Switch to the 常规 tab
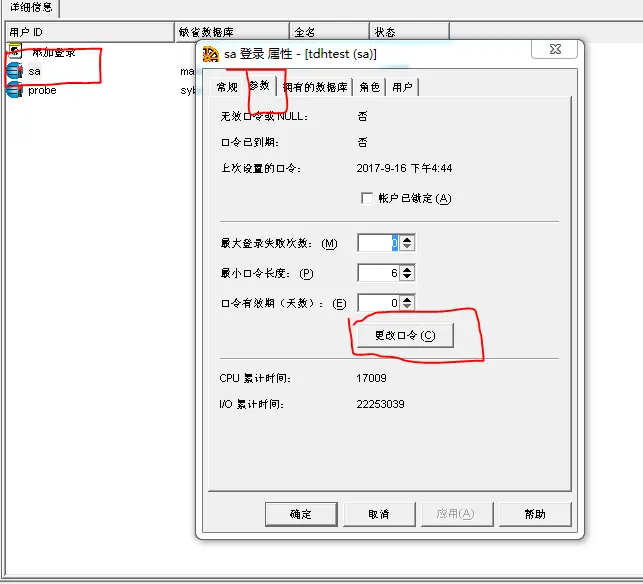This screenshot has height=584, width=643. (x=228, y=87)
